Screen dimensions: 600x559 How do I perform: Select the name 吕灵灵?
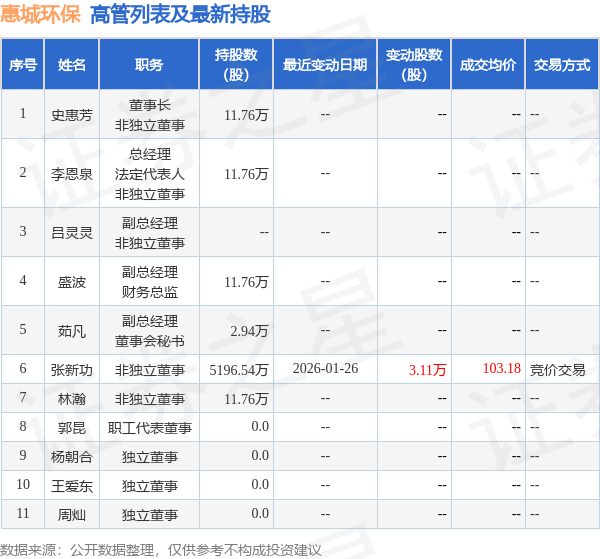[72, 233]
